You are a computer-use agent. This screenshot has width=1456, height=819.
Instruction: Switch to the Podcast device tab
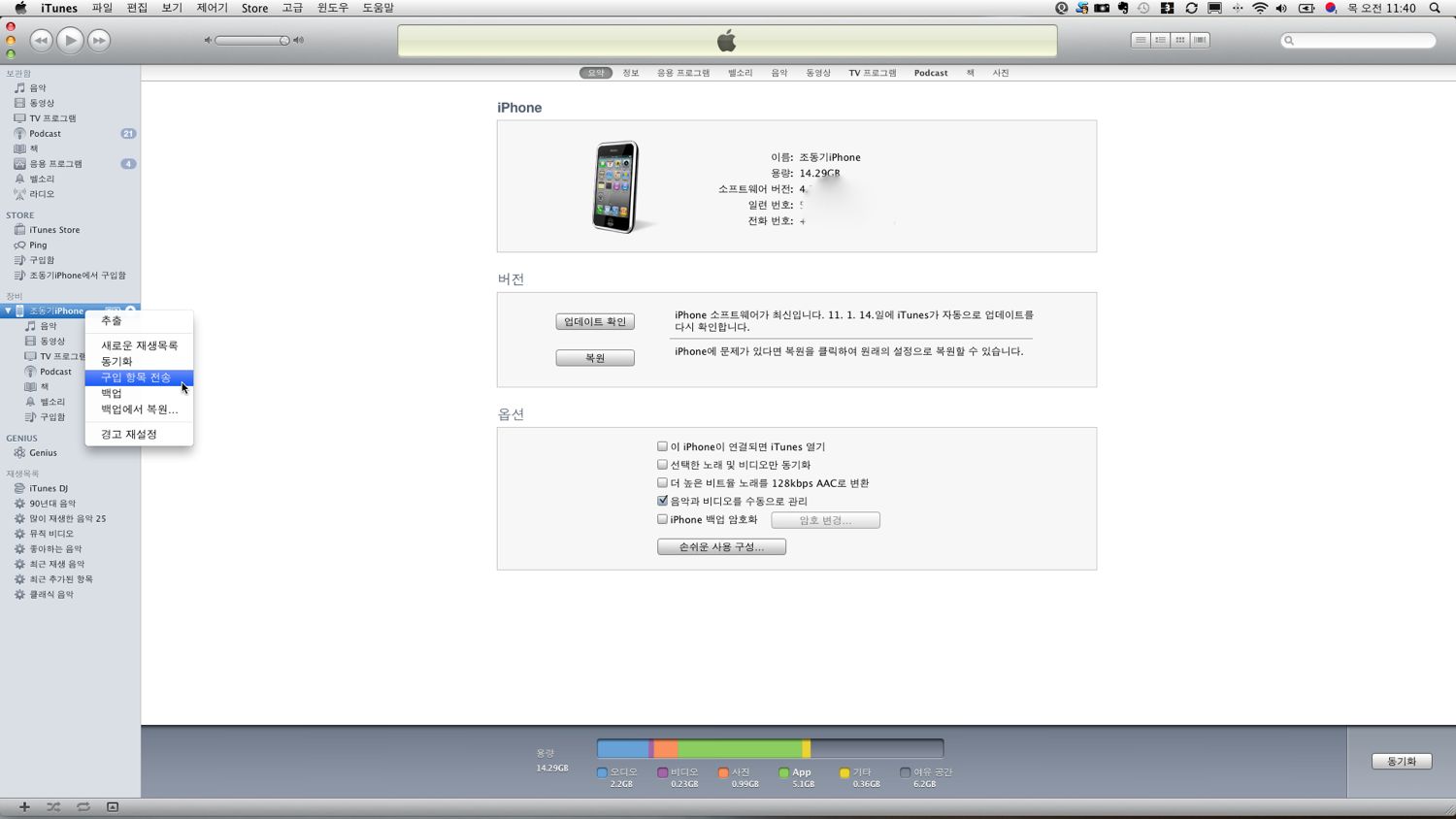tap(931, 73)
